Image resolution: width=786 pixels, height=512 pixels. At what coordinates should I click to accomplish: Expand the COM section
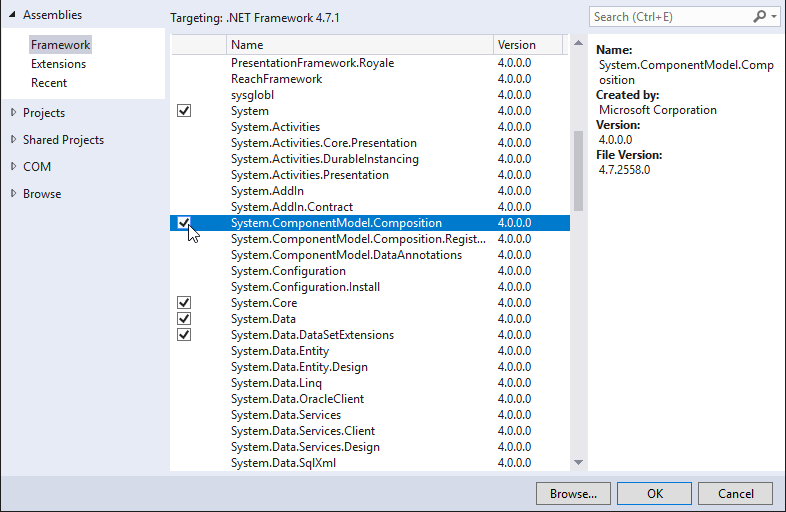pyautogui.click(x=13, y=167)
